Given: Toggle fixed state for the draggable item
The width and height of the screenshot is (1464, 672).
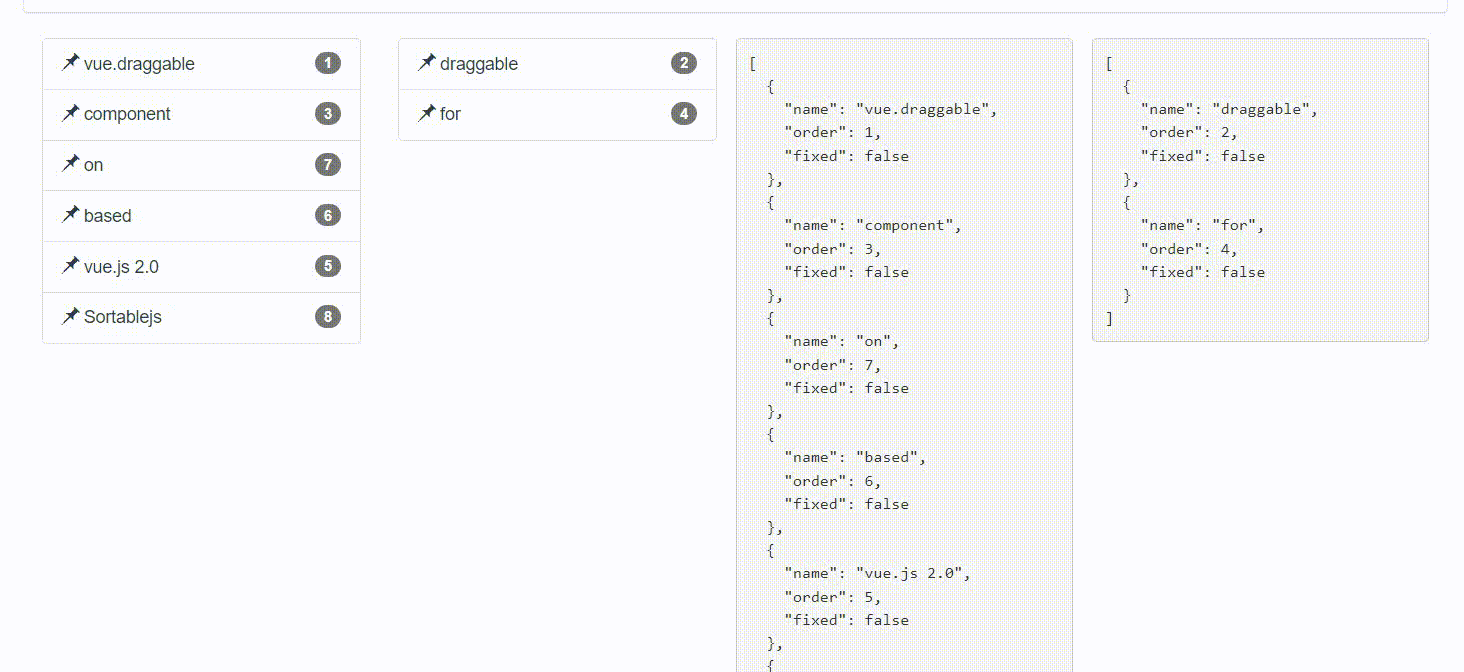Looking at the screenshot, I should 426,62.
